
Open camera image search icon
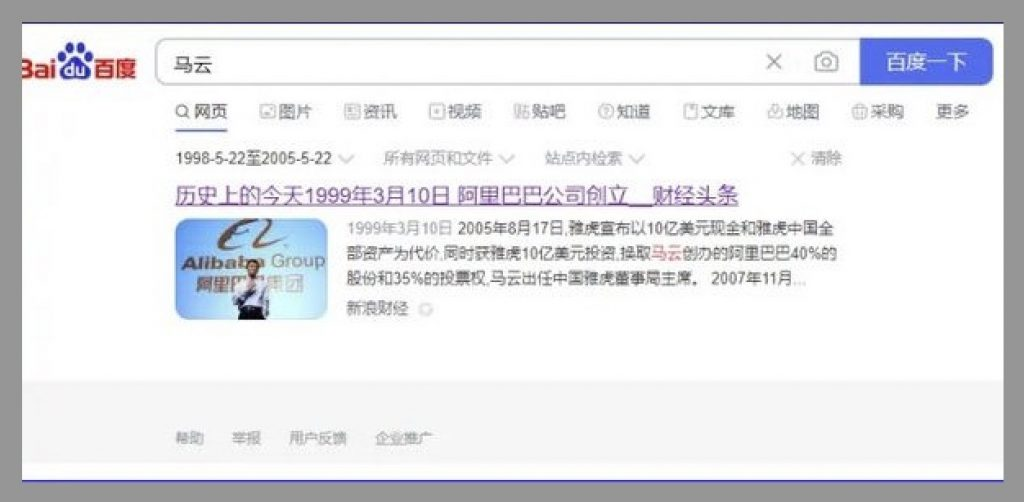pyautogui.click(x=826, y=62)
